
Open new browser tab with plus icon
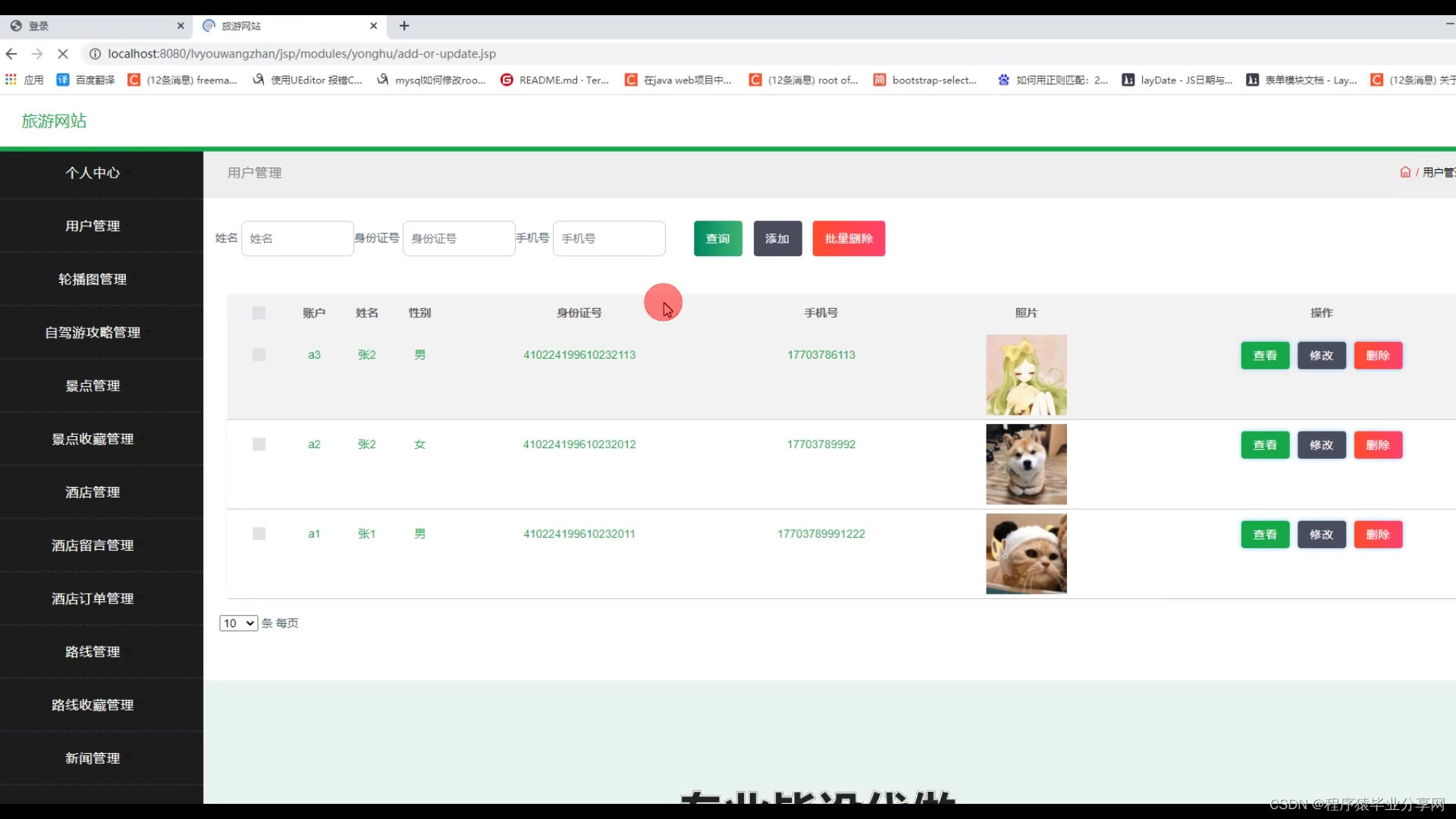pos(404,26)
